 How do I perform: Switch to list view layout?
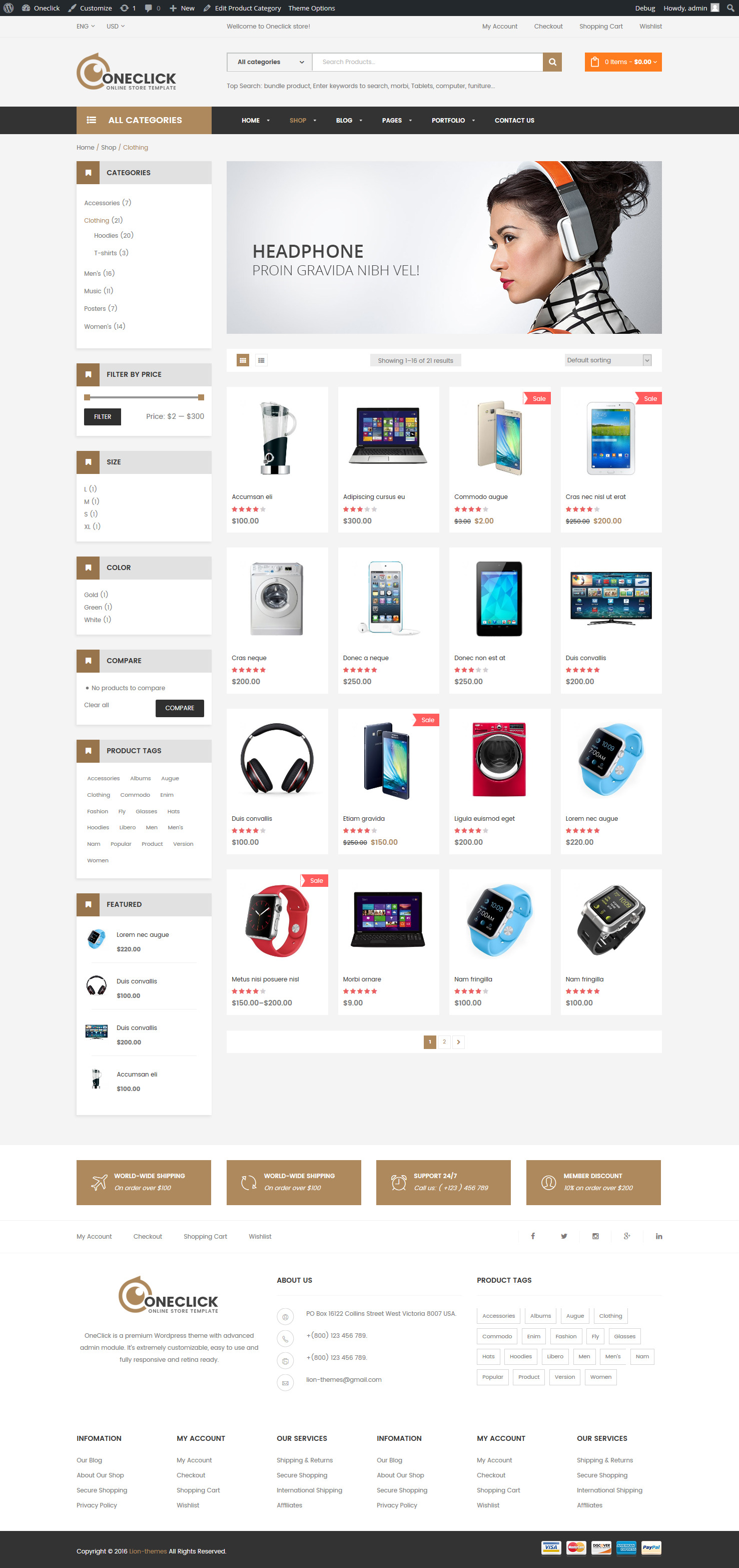click(x=261, y=360)
